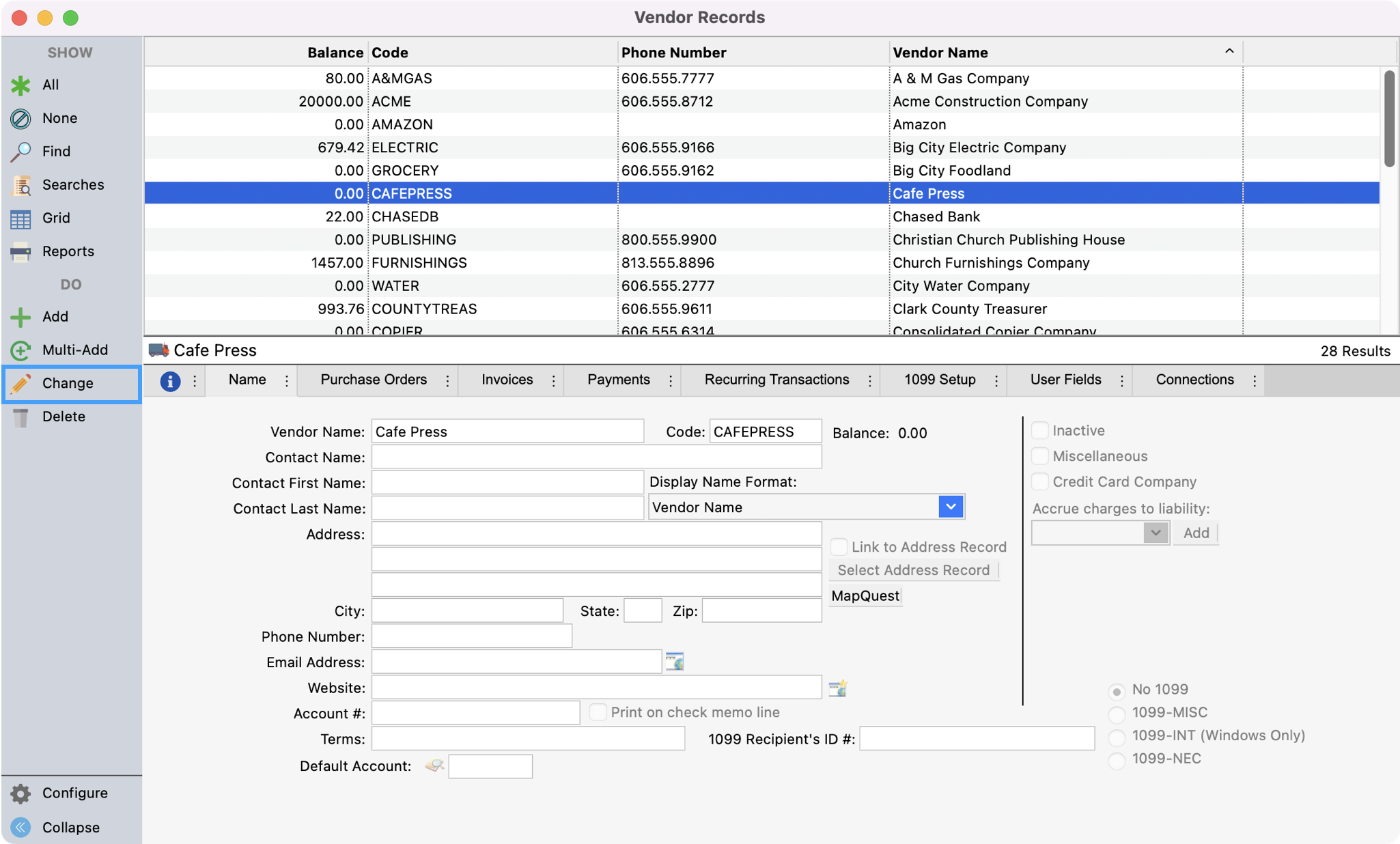Click the green asterisk All icon

click(20, 85)
